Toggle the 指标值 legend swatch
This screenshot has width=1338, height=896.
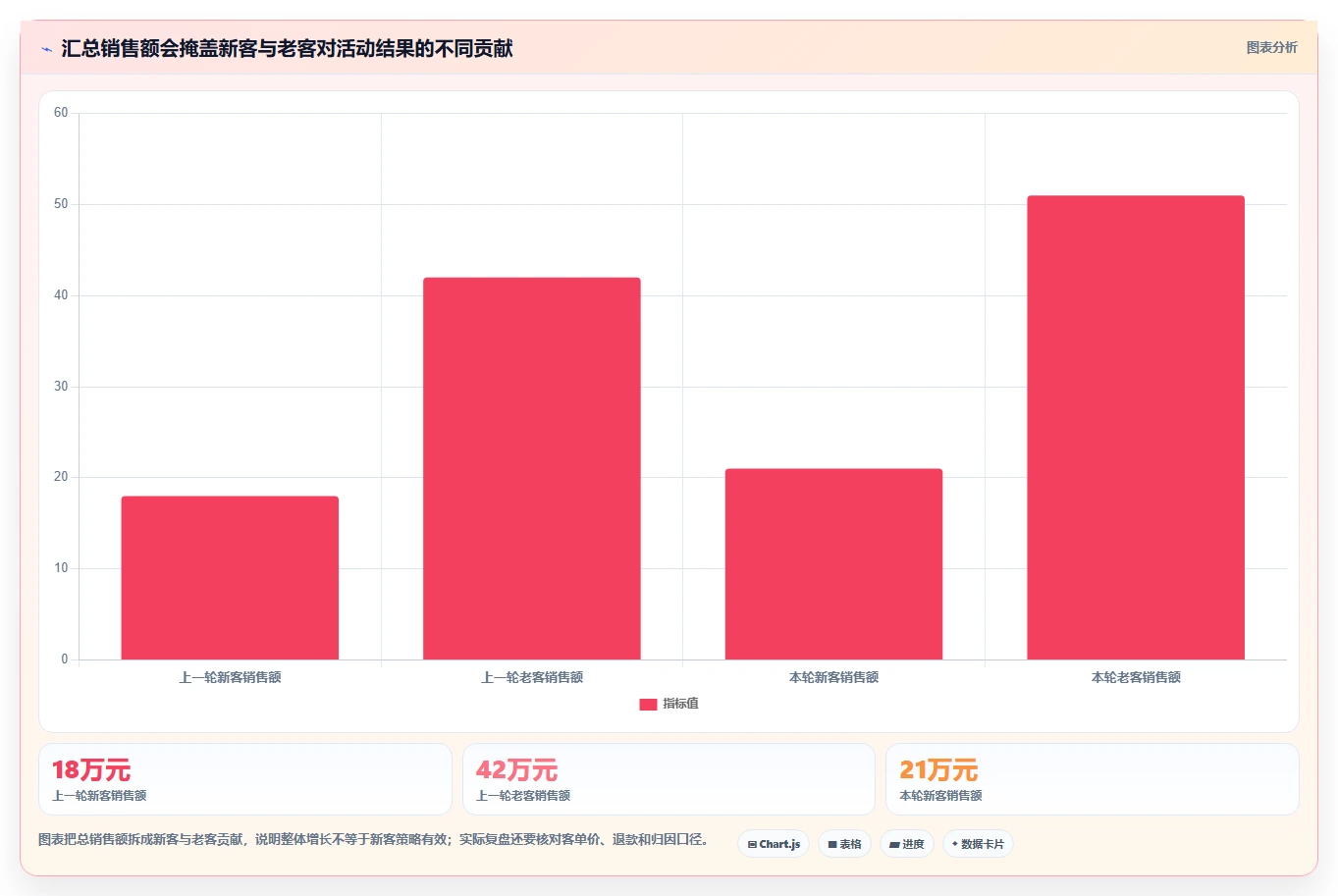[x=648, y=704]
